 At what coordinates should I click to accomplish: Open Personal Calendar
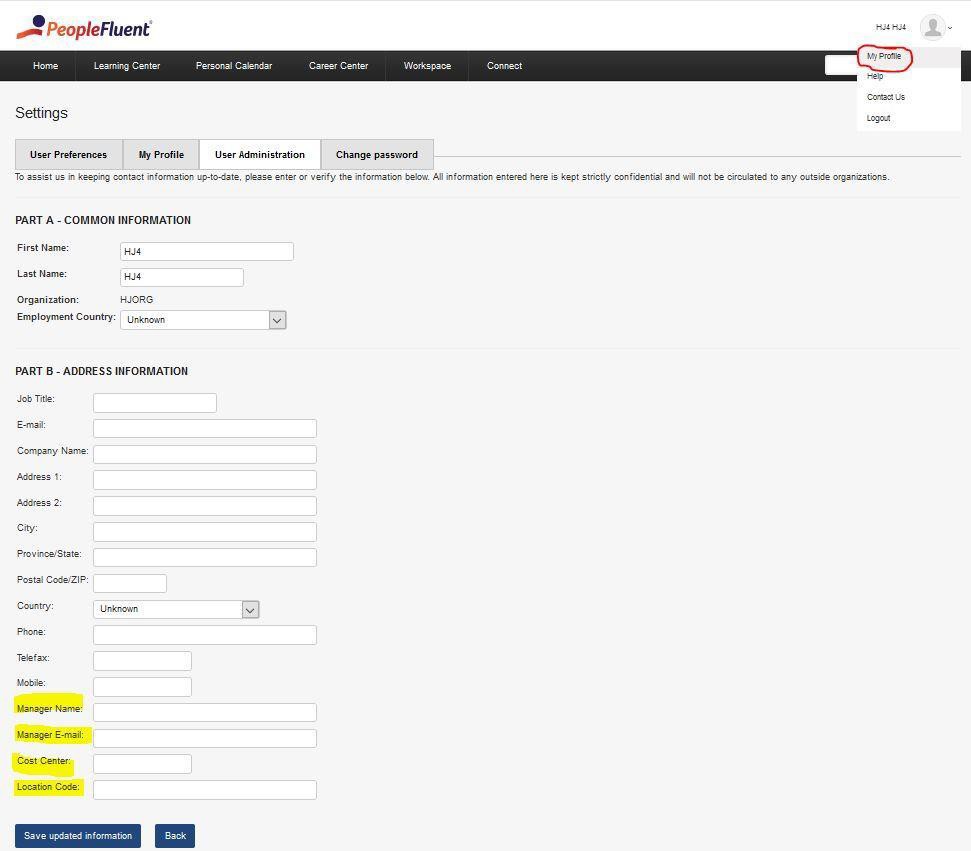pyautogui.click(x=234, y=66)
